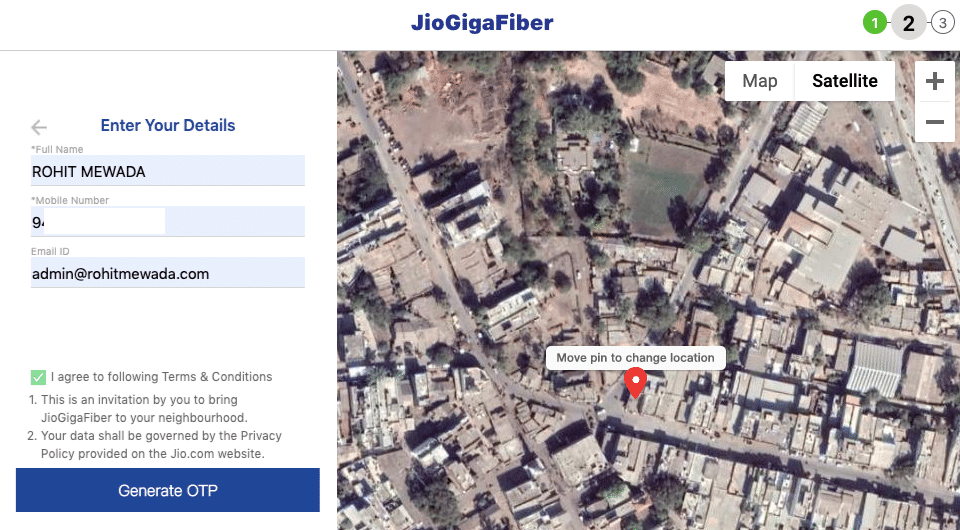The image size is (960, 530).
Task: Focus the Full Name field with ROHIT MEWADA
Action: [x=168, y=171]
